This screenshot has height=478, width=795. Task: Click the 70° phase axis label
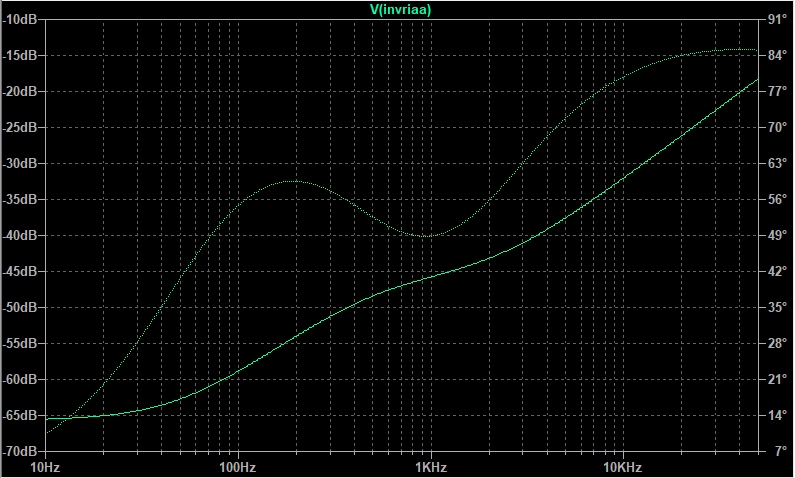pos(777,127)
